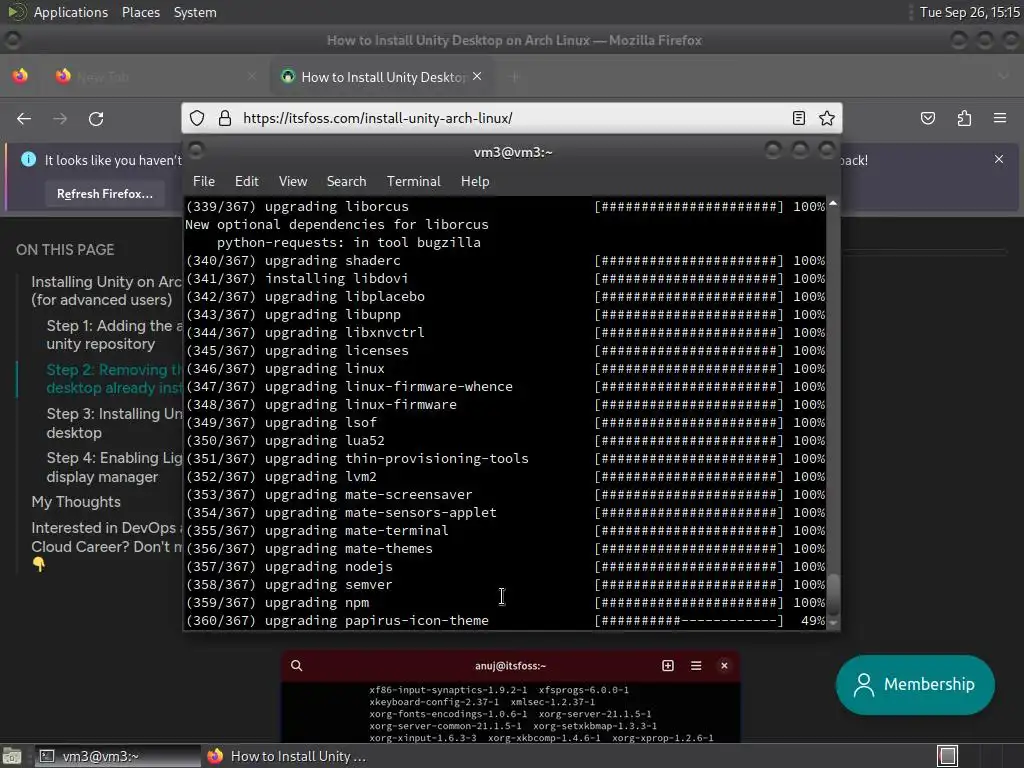Open a new Firefox tab with plus

coord(515,77)
